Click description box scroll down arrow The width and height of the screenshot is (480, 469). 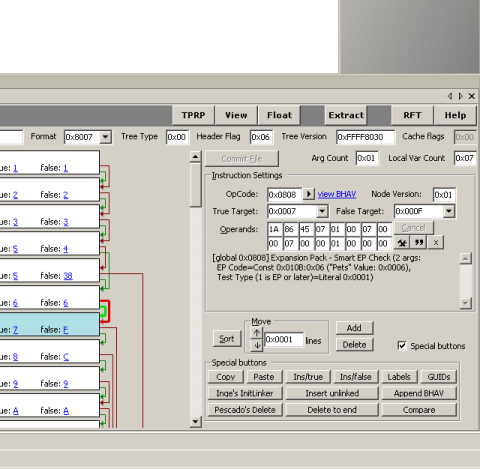465,303
